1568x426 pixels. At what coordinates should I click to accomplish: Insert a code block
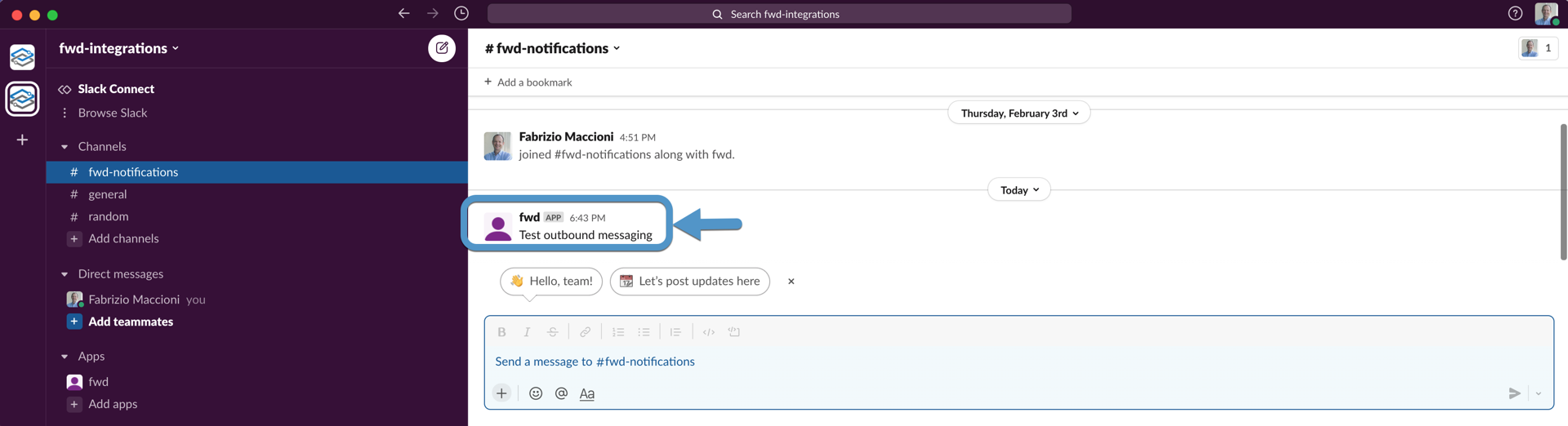(x=734, y=332)
